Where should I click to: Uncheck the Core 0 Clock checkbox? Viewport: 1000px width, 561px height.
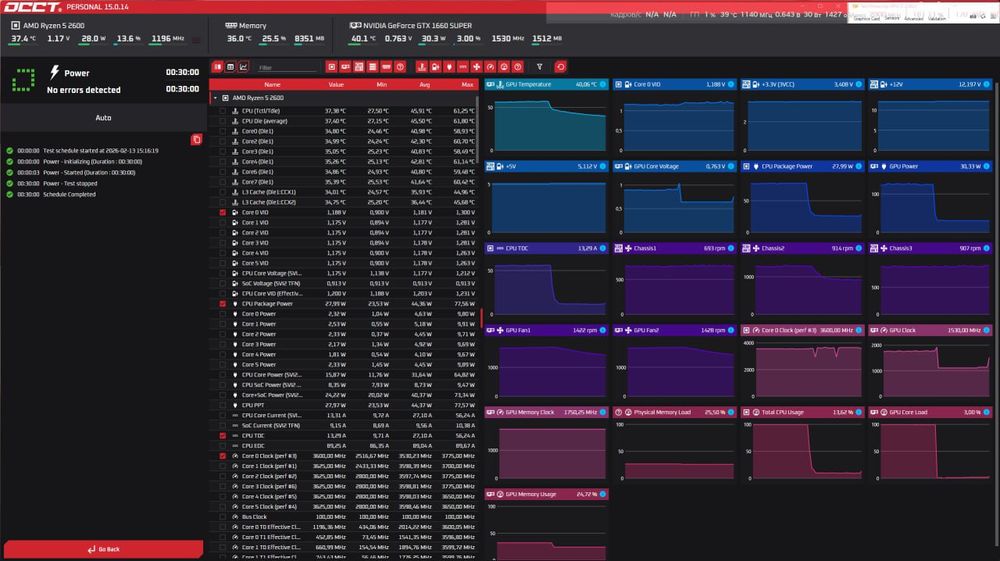pyautogui.click(x=223, y=456)
